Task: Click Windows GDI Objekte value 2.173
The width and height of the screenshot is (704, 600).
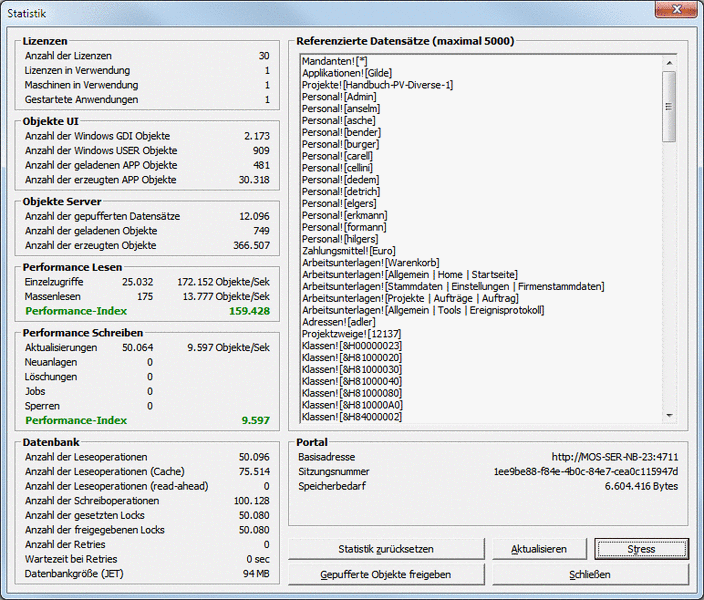Action: [257, 136]
